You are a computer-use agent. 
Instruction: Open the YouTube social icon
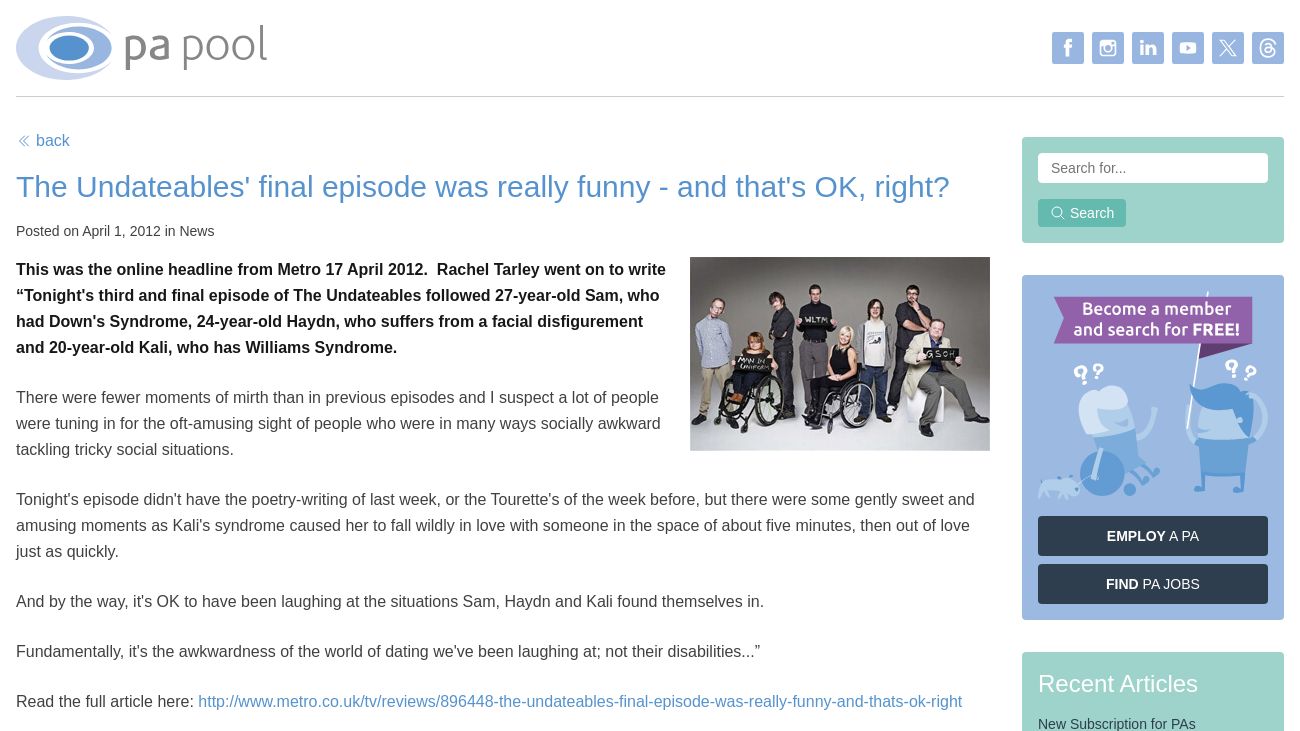(x=1188, y=48)
